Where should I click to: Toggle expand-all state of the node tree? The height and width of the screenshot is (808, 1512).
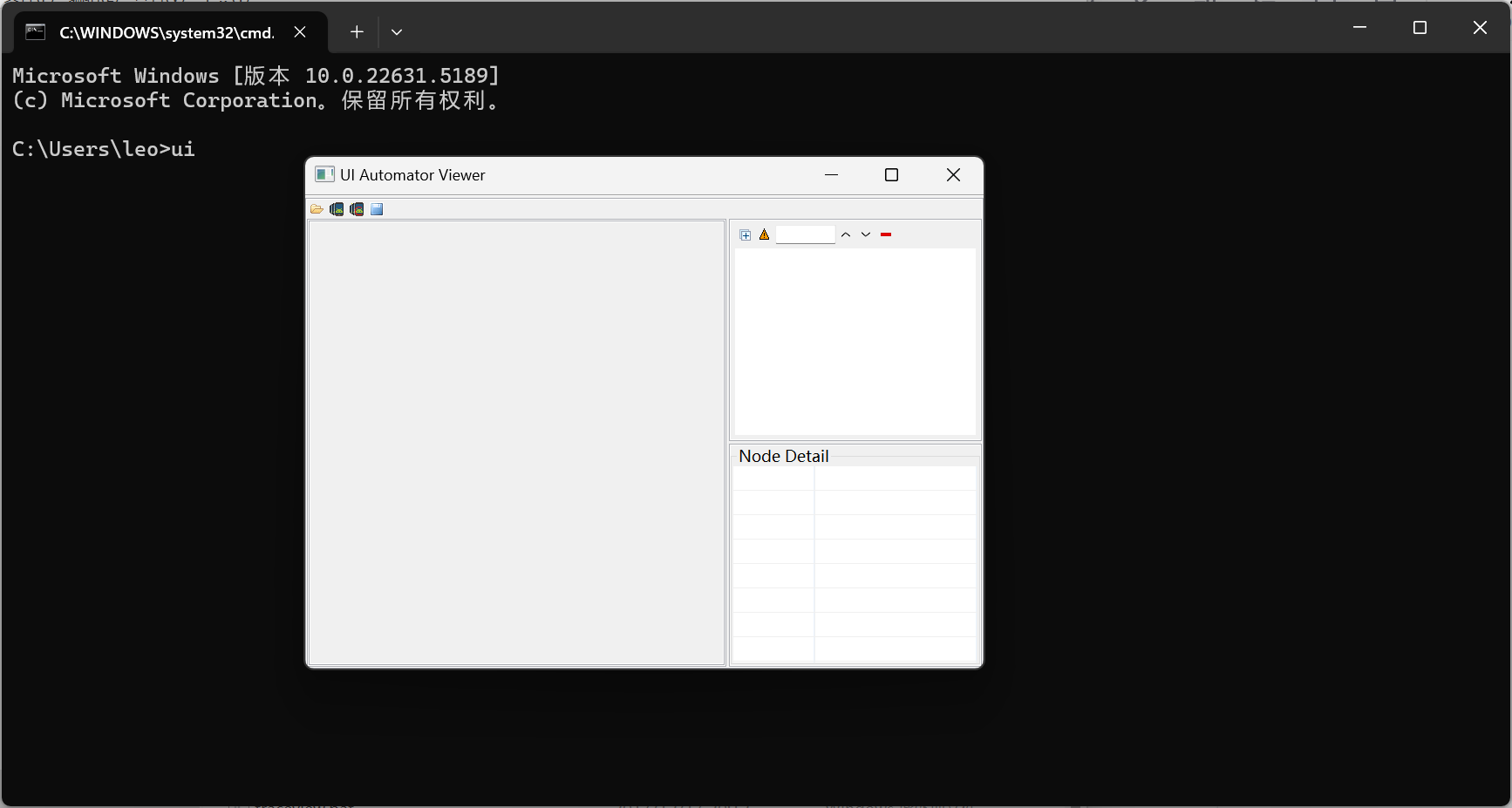click(x=745, y=234)
